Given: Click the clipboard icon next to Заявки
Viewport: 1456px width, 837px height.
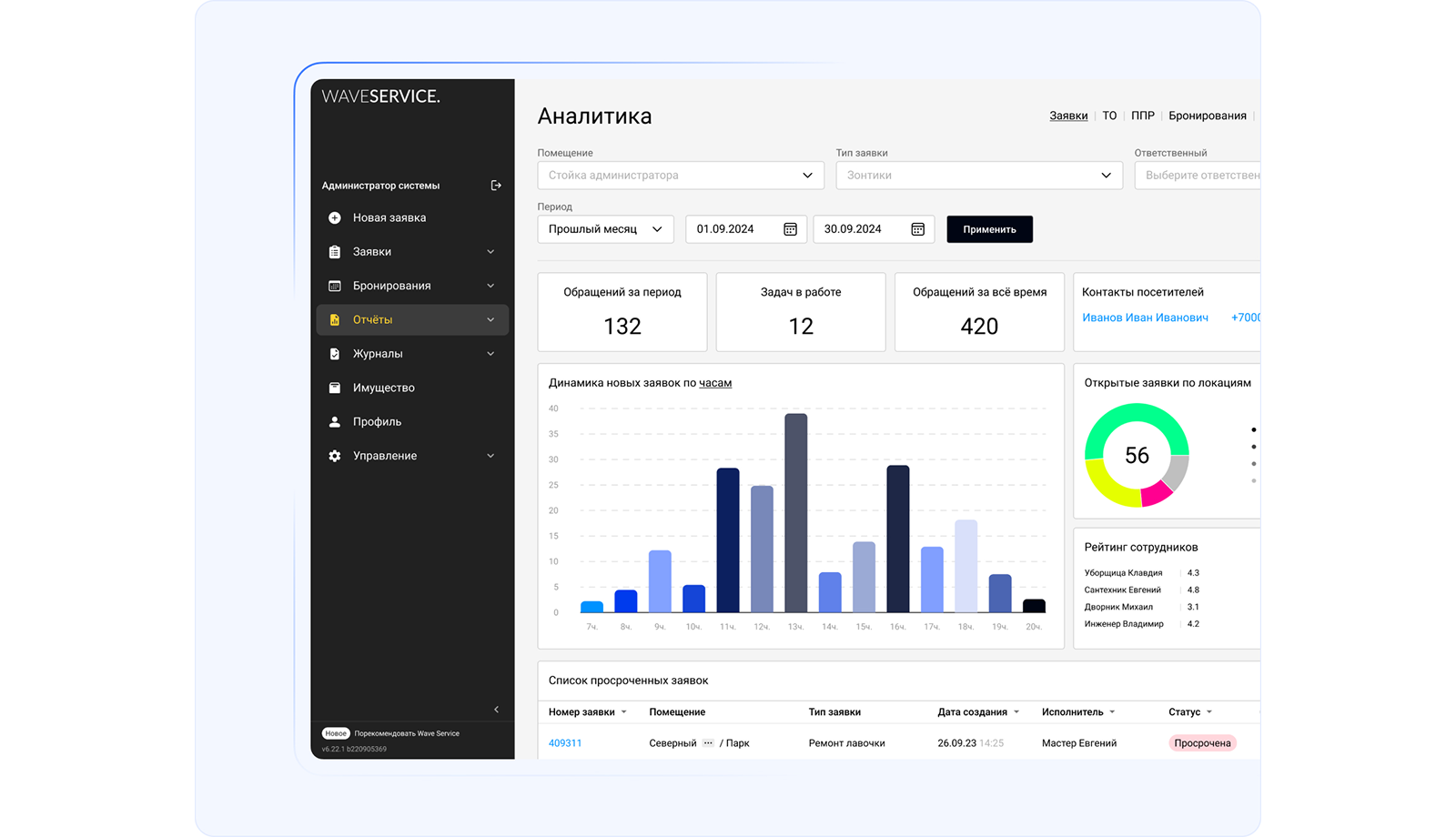Looking at the screenshot, I should [335, 252].
